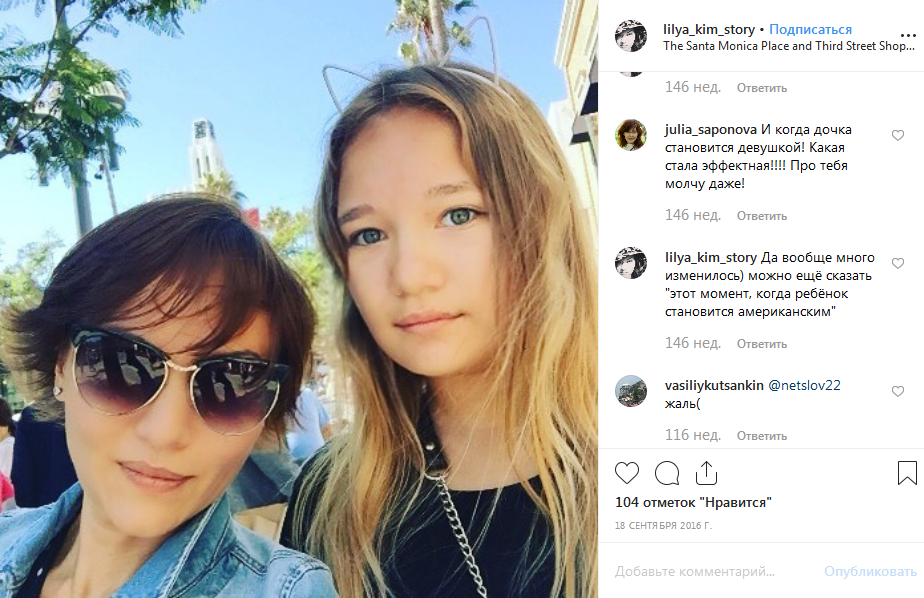Click the Опубликовать button
Viewport: 924px width, 598px height.
tap(870, 571)
